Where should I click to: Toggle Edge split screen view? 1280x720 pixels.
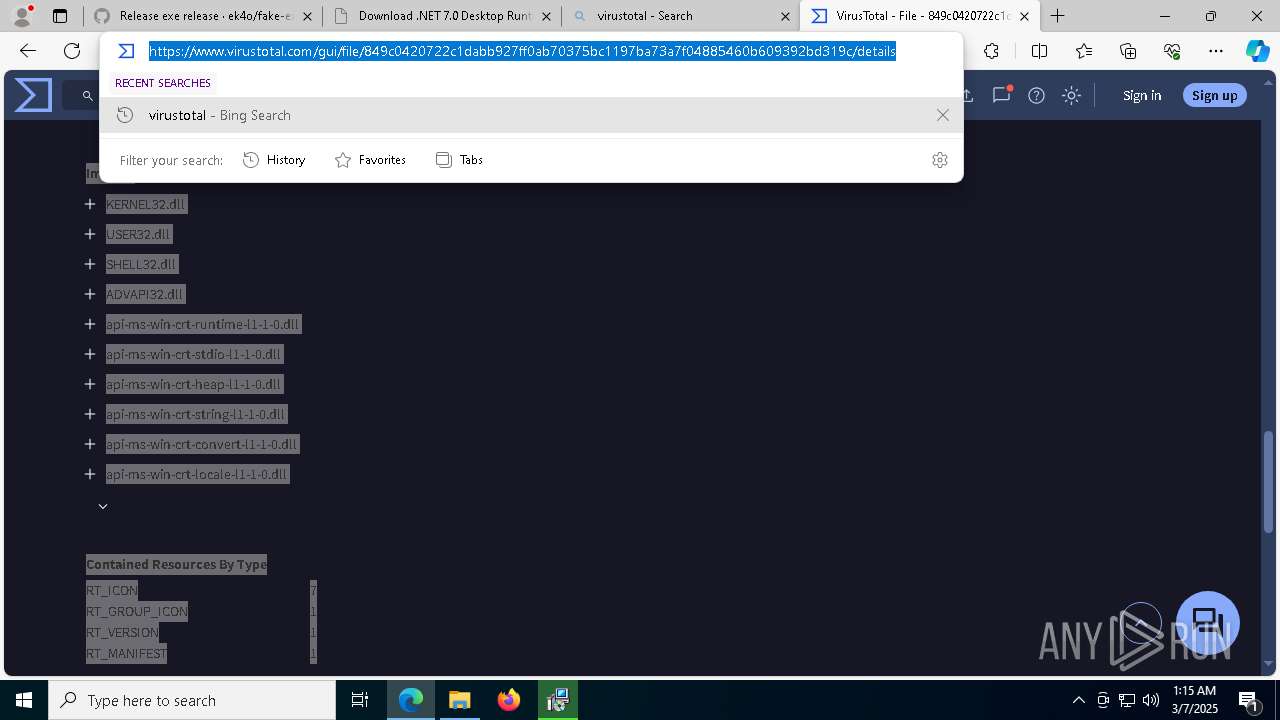(1039, 52)
